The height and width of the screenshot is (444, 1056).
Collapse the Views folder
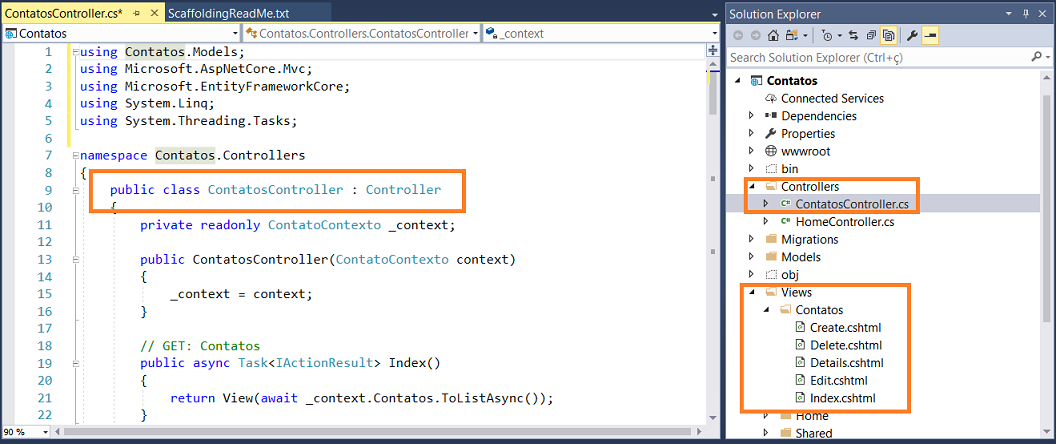click(752, 292)
